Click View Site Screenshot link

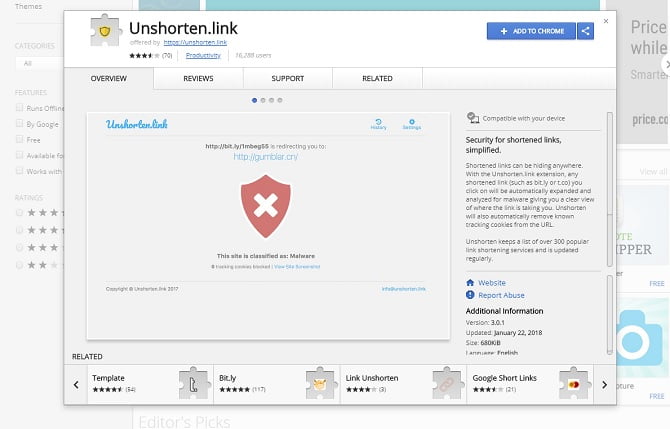[297, 267]
